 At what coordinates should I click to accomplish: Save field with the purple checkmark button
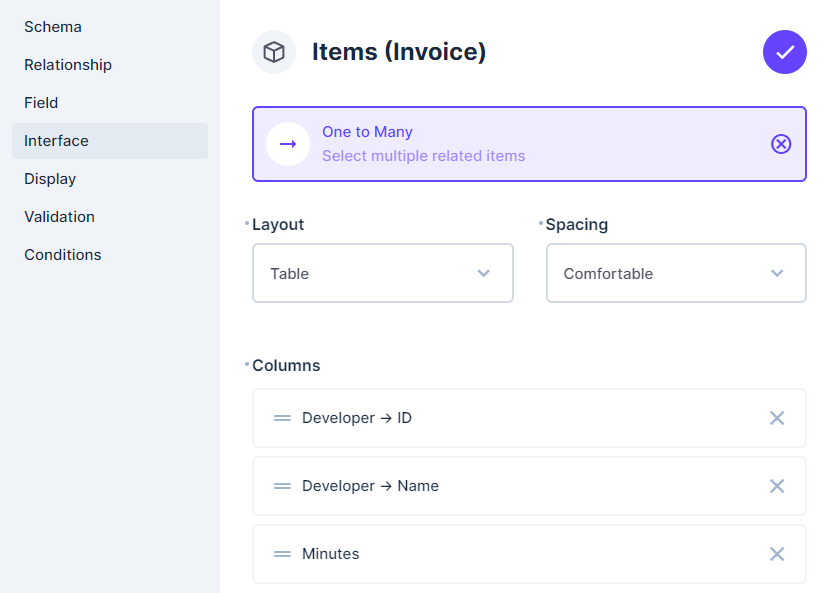(784, 52)
